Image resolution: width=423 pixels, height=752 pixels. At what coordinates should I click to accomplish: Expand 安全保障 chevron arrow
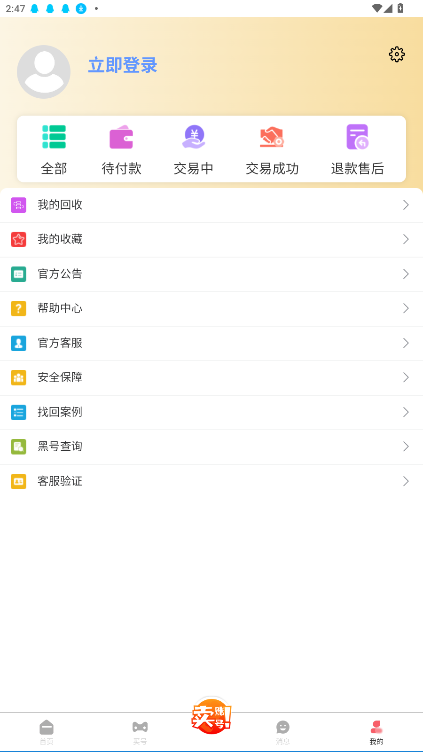tap(406, 377)
